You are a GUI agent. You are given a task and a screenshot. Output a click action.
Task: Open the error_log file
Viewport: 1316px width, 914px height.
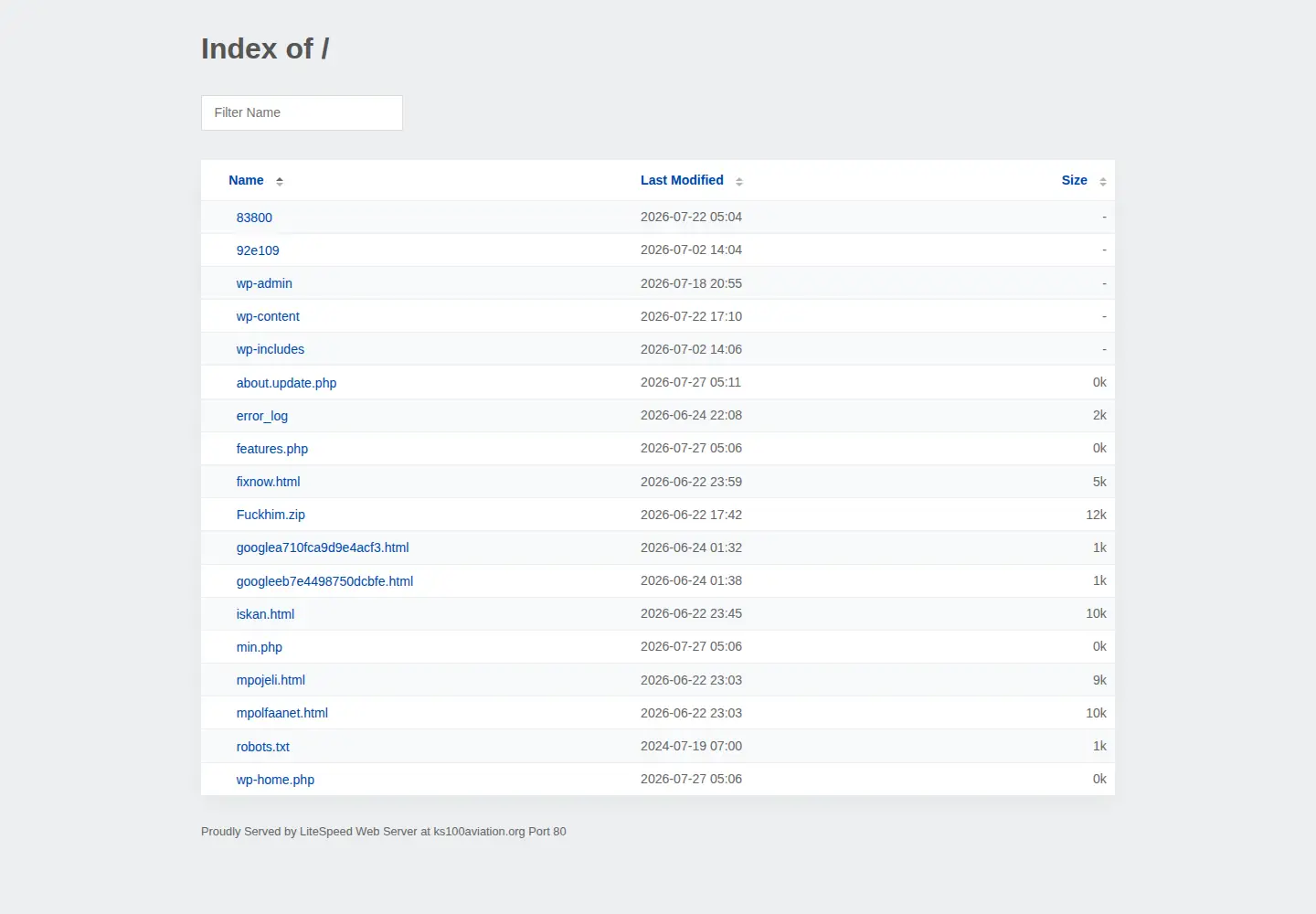click(x=262, y=416)
